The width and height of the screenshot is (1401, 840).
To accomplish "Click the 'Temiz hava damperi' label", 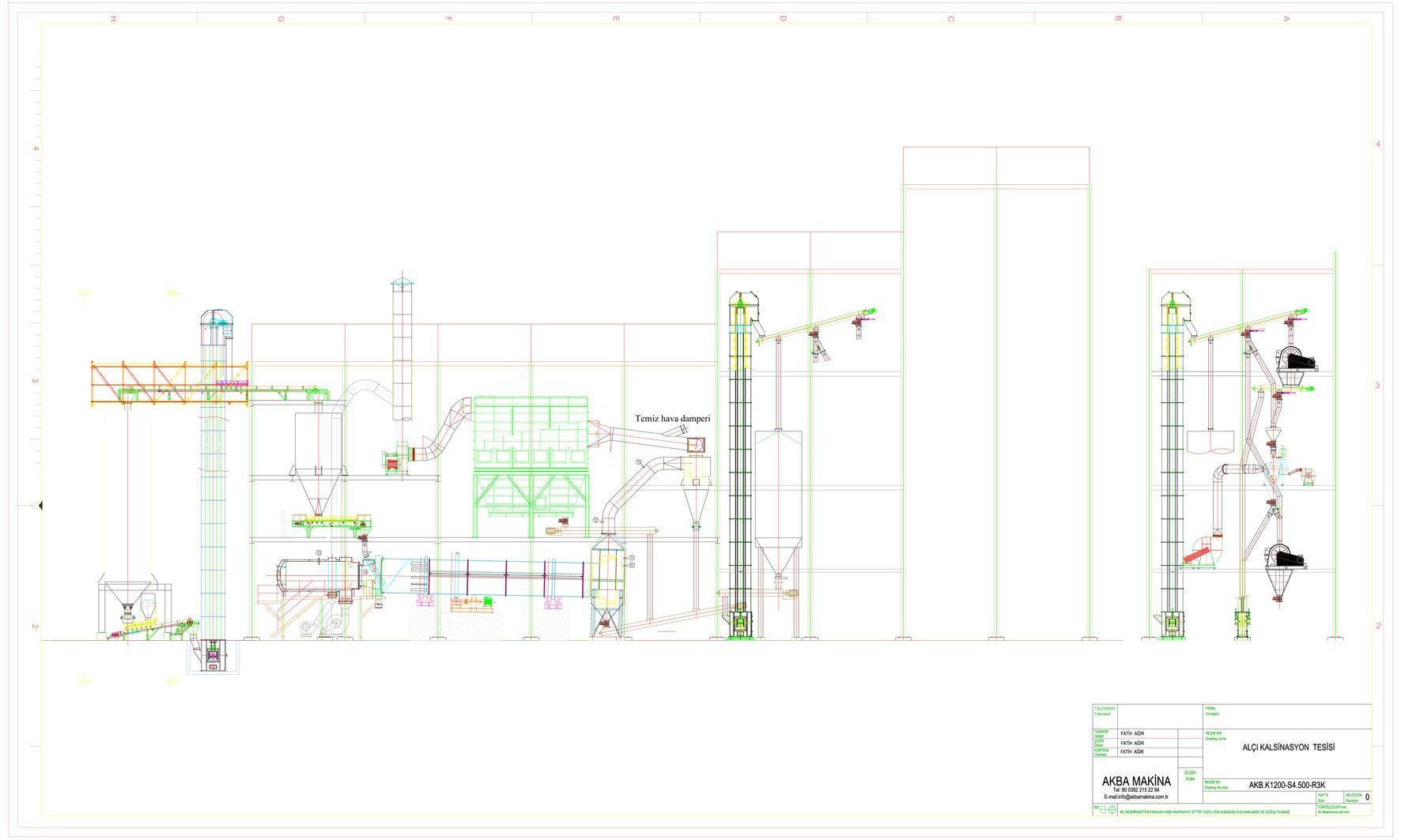I will [x=672, y=419].
